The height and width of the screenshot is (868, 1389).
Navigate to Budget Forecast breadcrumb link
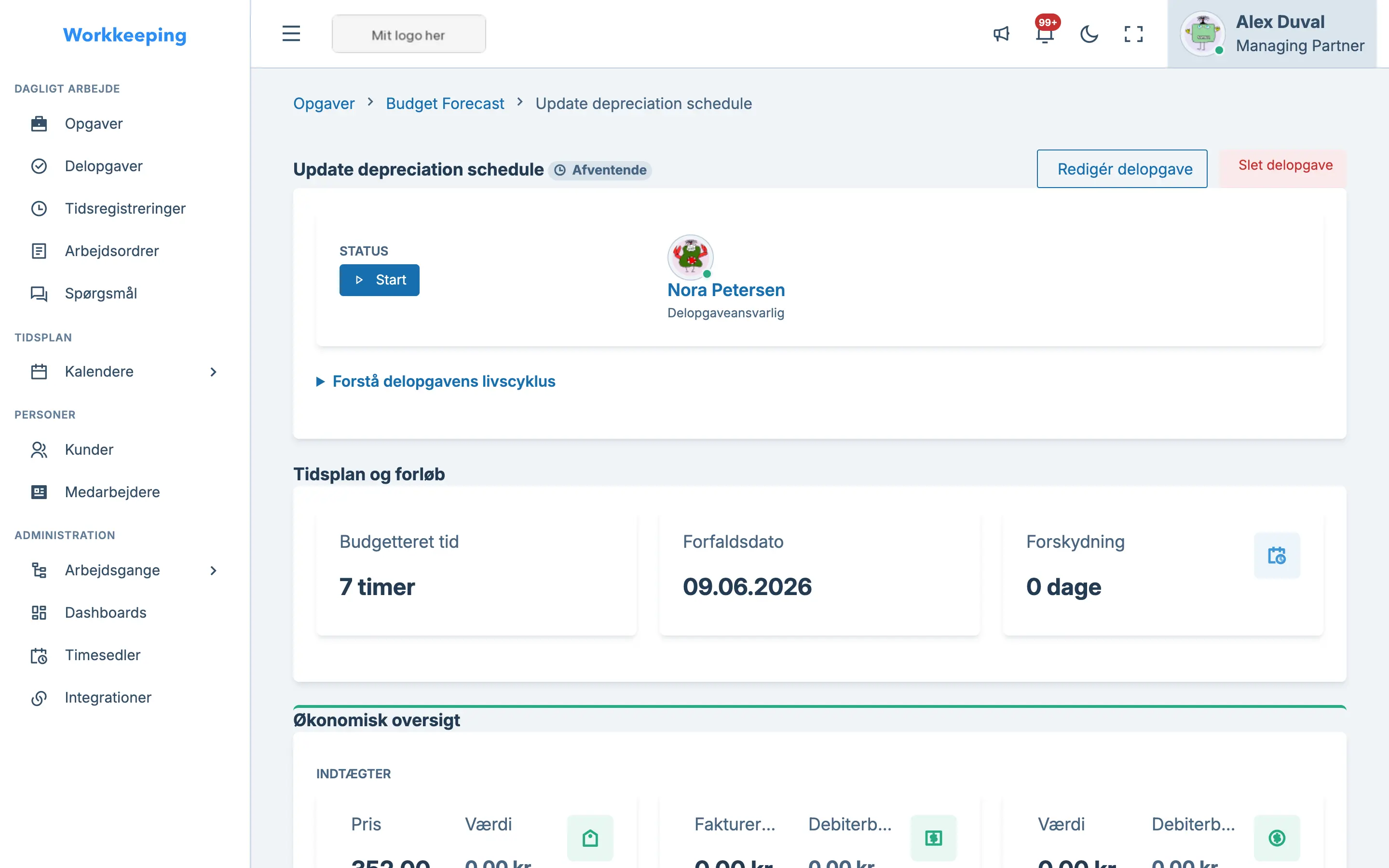pos(445,103)
